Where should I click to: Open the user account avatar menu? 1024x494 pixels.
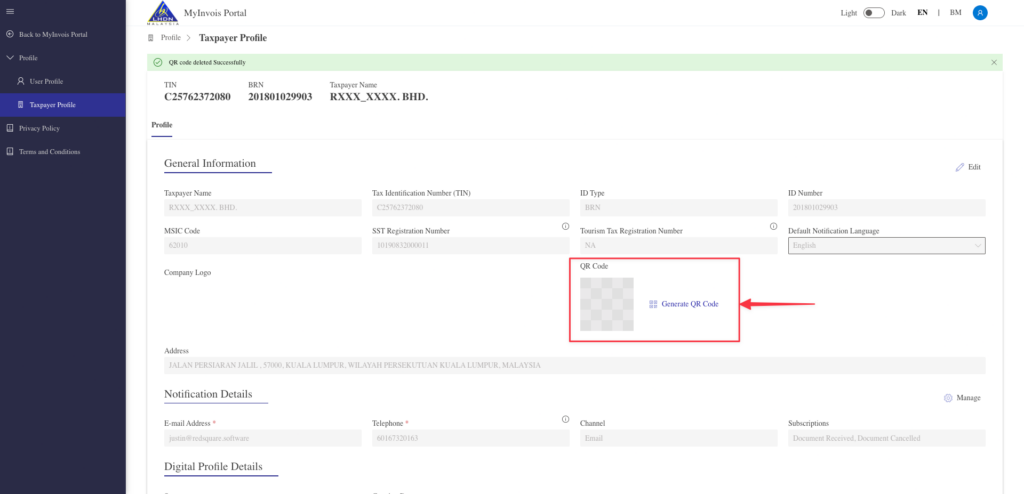(x=980, y=12)
